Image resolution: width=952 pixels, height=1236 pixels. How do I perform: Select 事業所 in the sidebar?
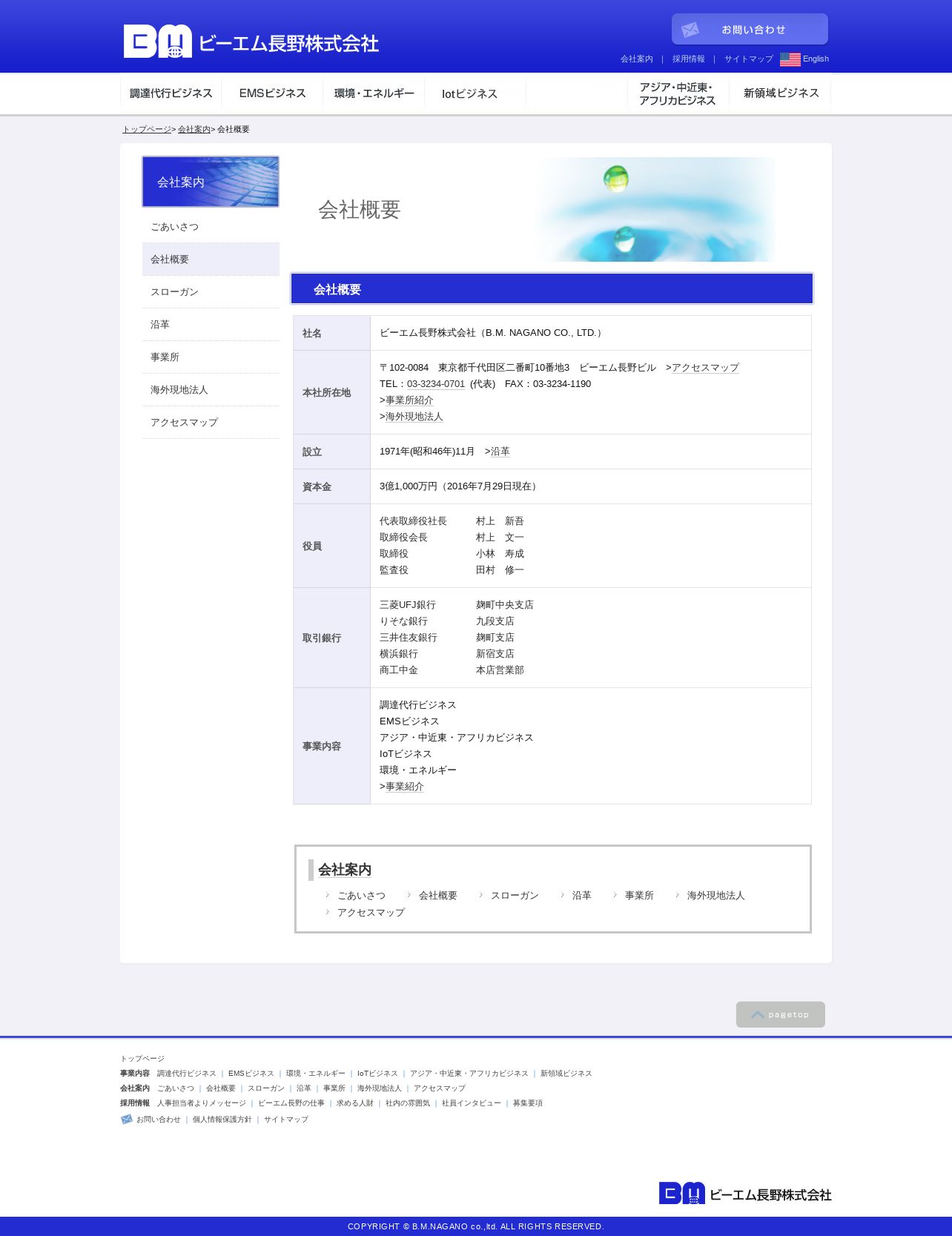[x=211, y=357]
